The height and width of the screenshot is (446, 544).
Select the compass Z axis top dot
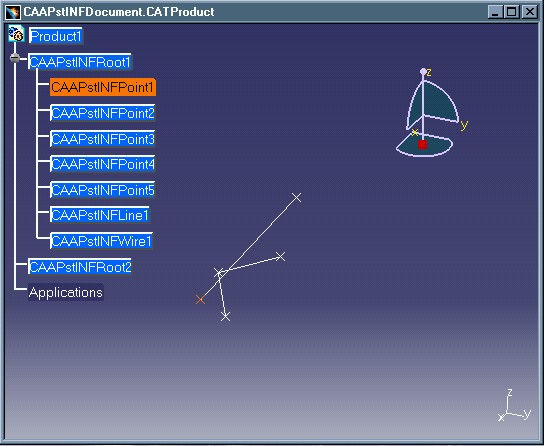point(423,71)
